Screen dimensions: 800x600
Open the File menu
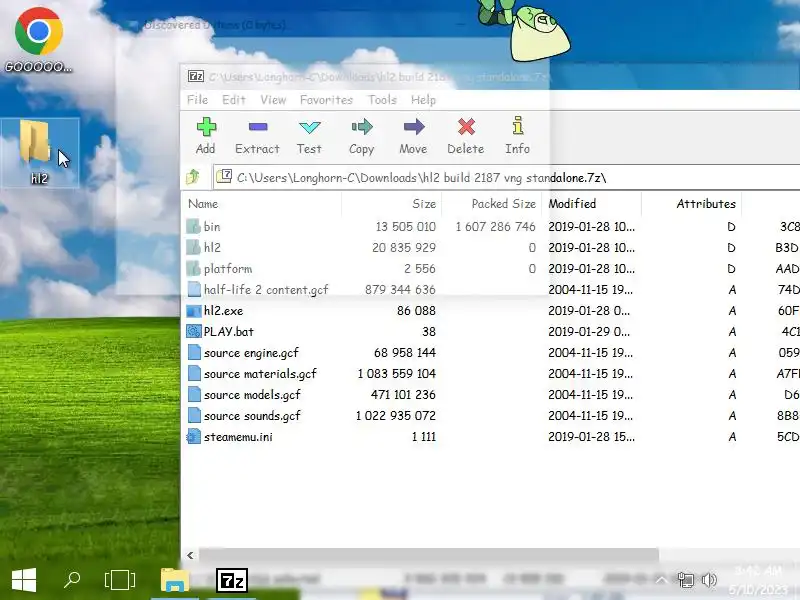[197, 99]
